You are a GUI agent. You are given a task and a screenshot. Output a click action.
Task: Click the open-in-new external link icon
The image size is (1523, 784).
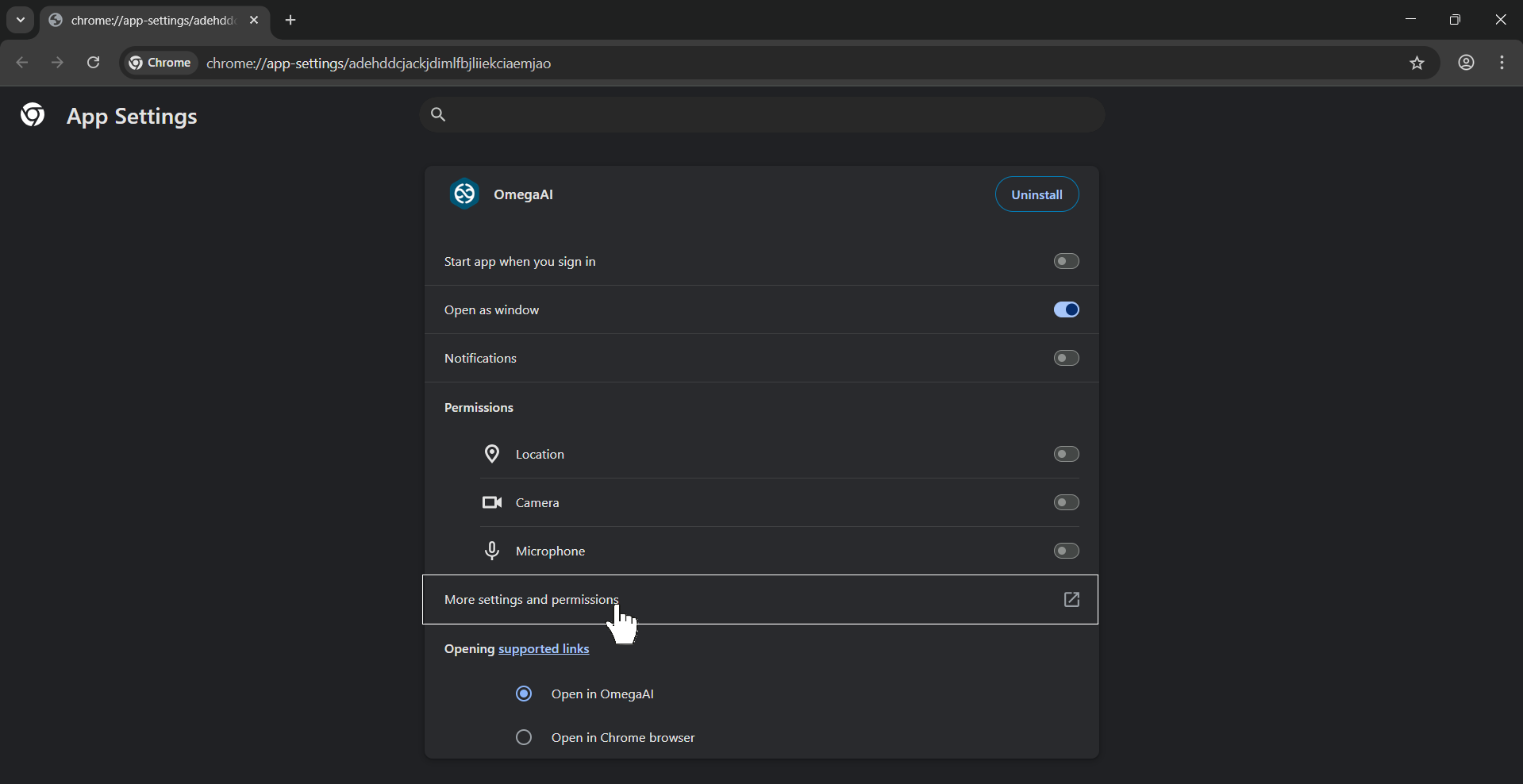click(x=1071, y=600)
